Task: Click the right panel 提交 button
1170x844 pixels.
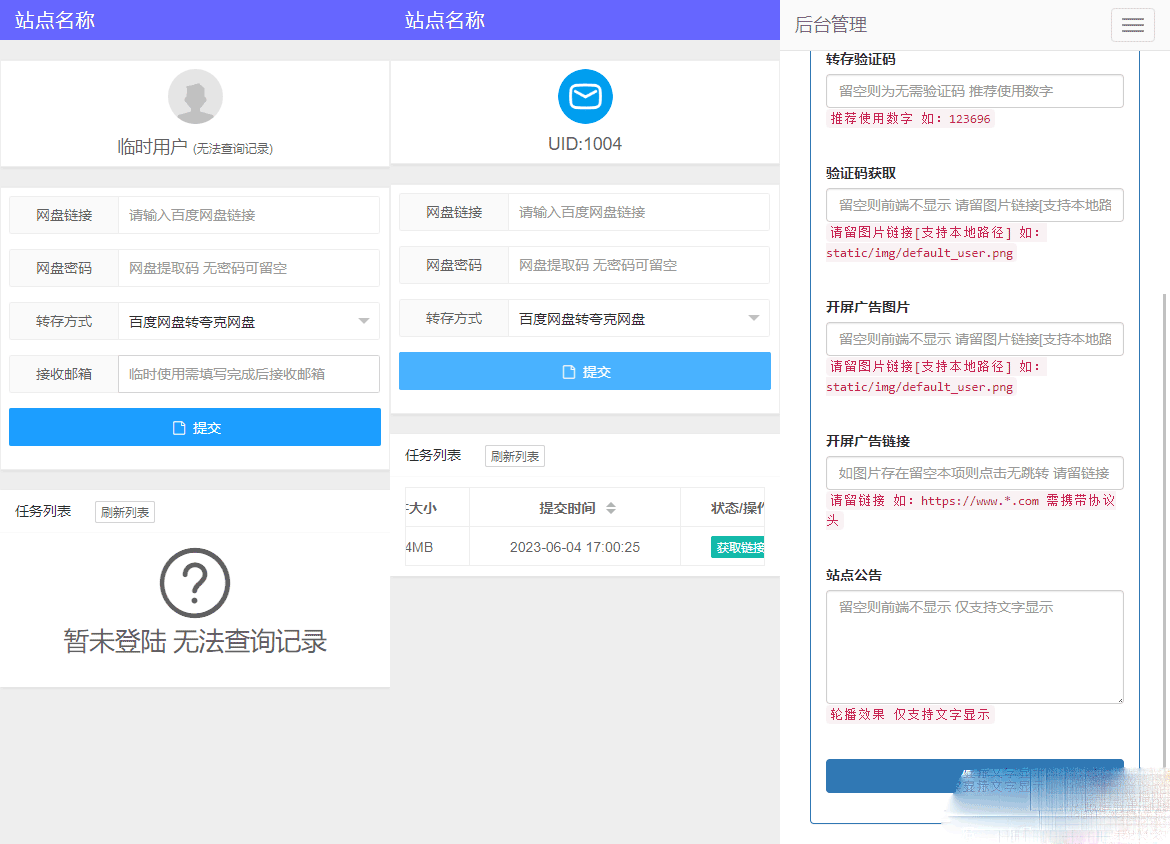Action: coord(585,371)
